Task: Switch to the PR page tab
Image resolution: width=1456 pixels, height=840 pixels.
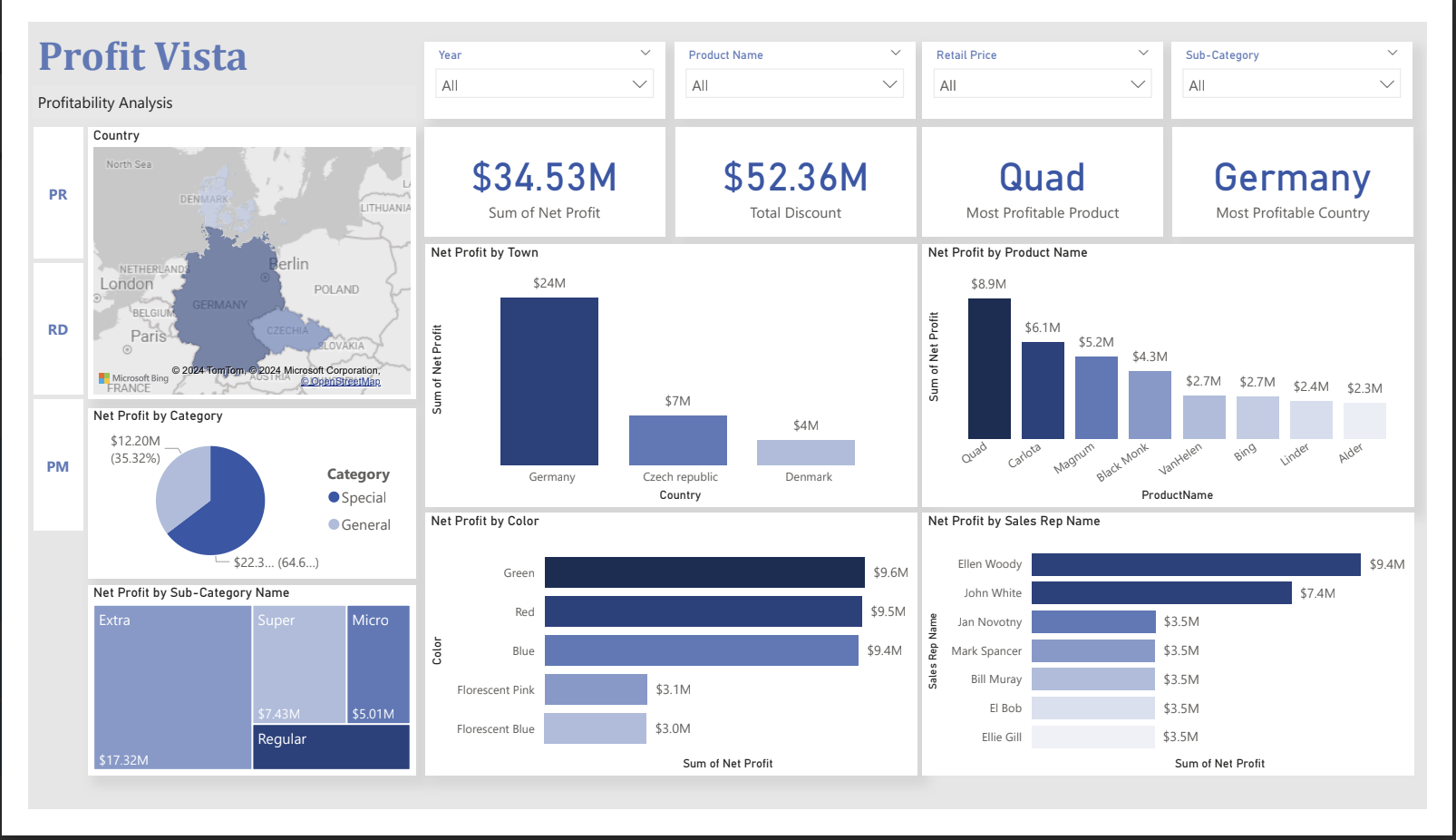Action: click(58, 193)
